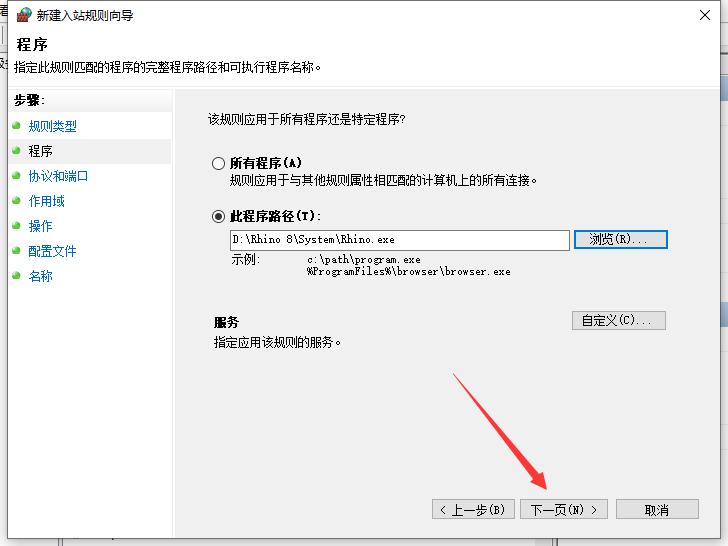Cancel the wizard with 取消 button

click(x=656, y=509)
